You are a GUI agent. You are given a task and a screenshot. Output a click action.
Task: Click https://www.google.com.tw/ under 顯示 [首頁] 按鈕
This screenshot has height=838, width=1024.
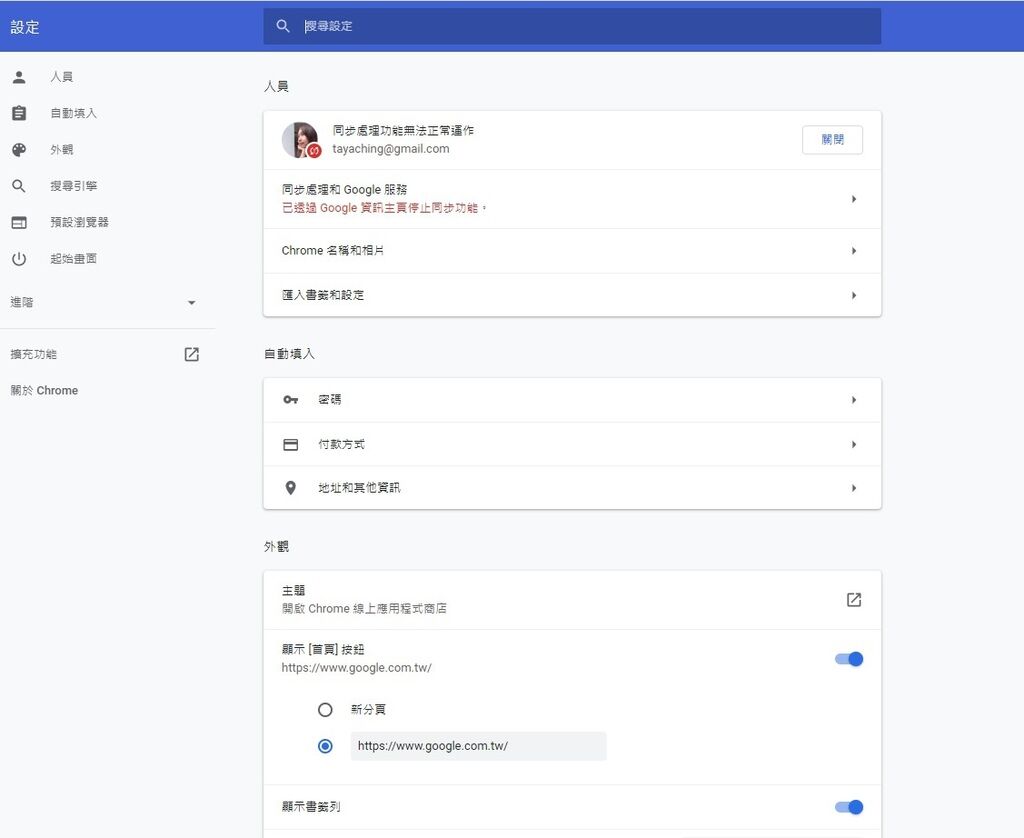coord(356,668)
